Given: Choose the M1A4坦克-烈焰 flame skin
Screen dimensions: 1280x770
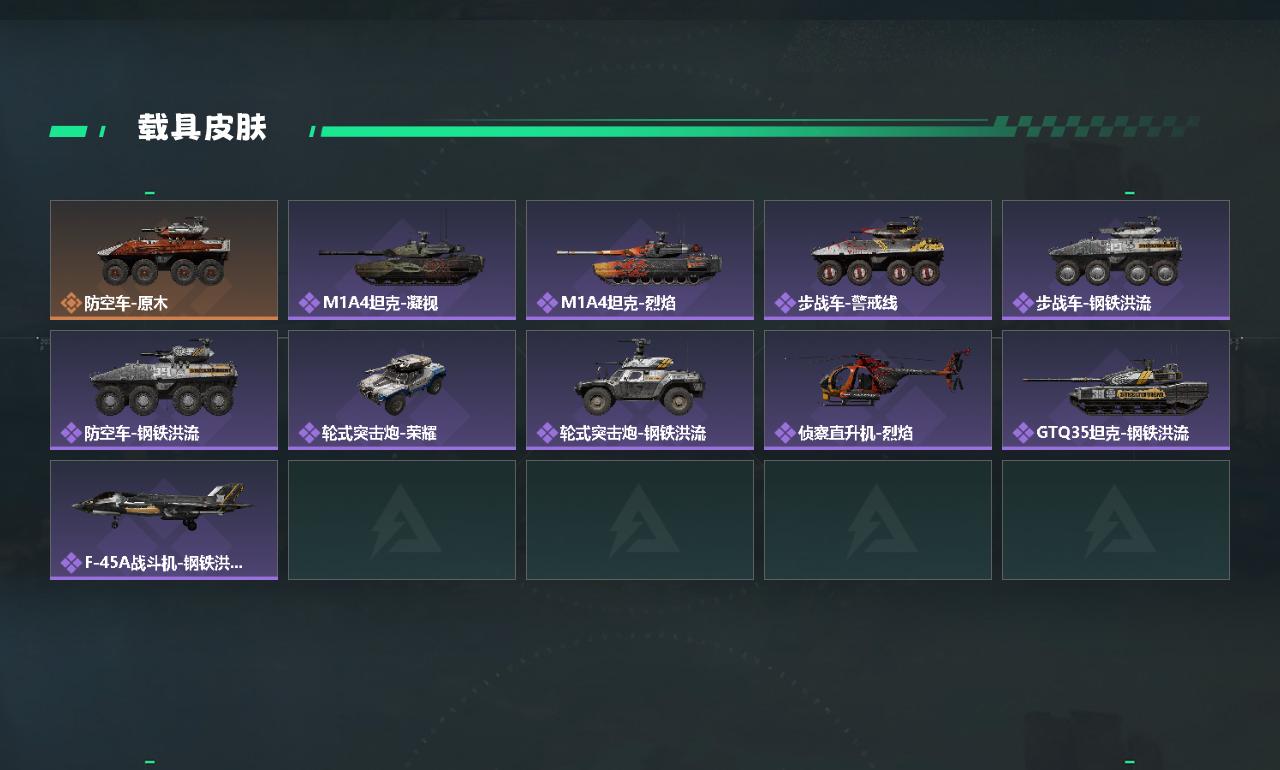Looking at the screenshot, I should 640,260.
